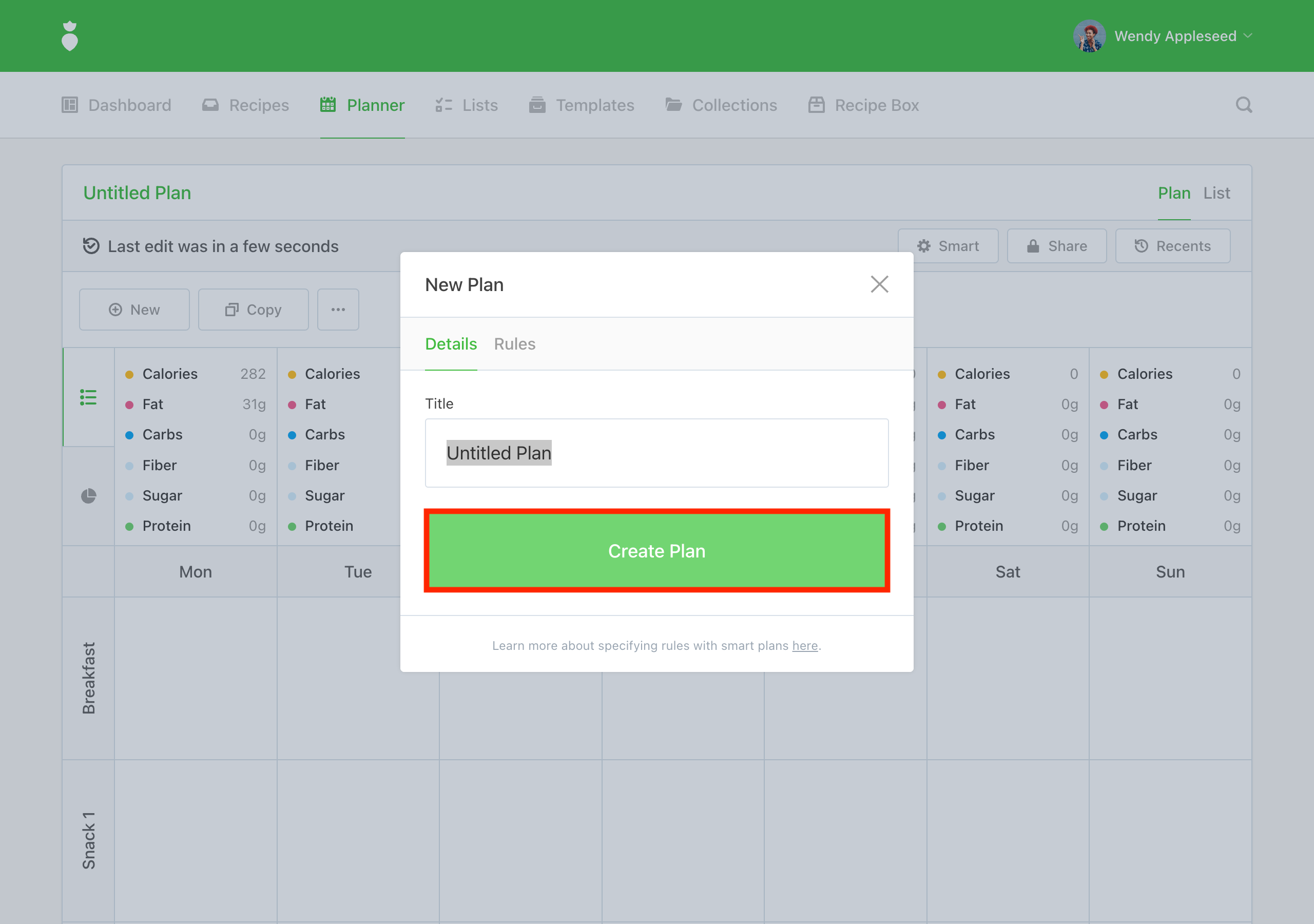Viewport: 1314px width, 924px height.
Task: Open the Share plan button
Action: [x=1056, y=246]
